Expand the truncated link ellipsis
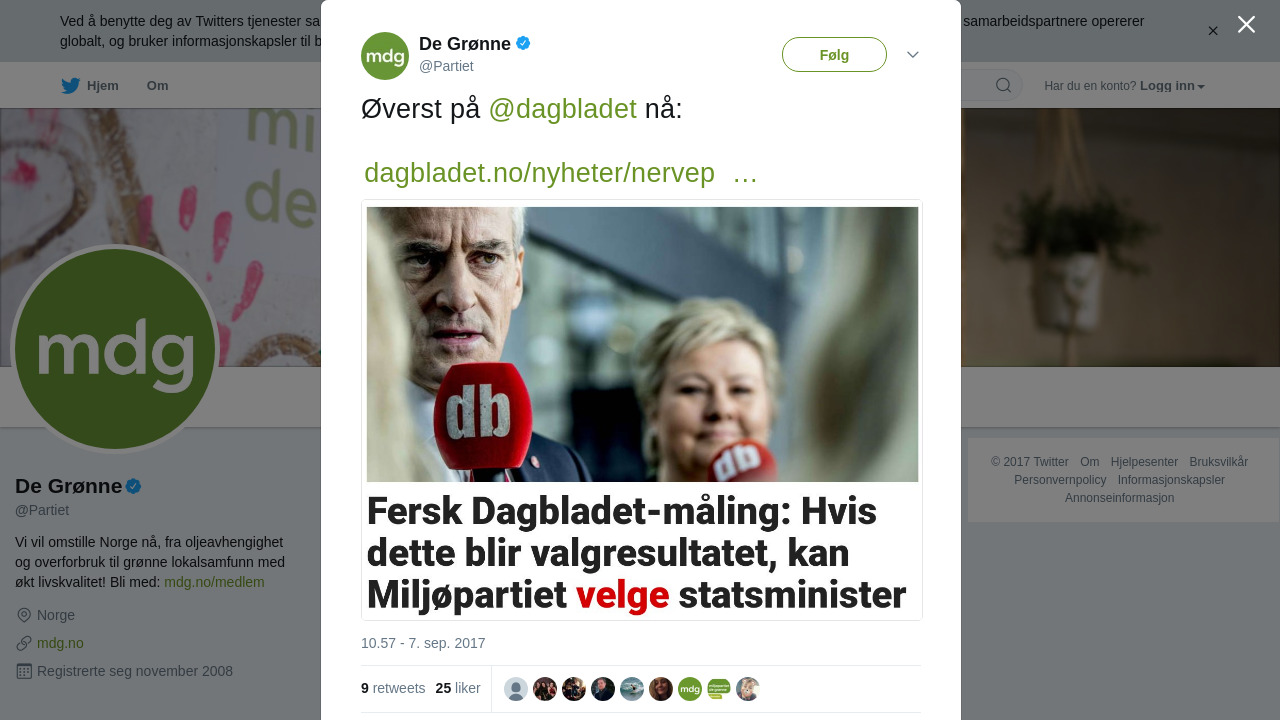Image resolution: width=1280 pixels, height=720 pixels. click(745, 173)
